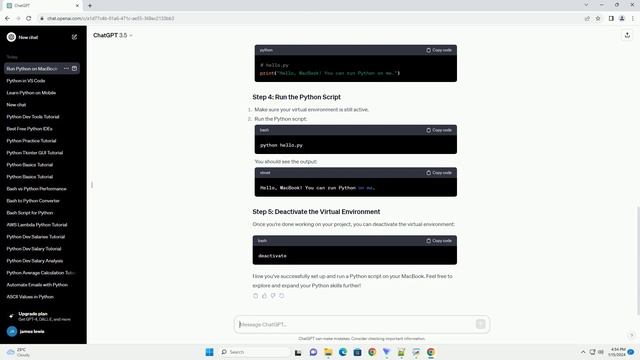Click the Step 4: Run the Python Script heading
Image resolution: width=640 pixels, height=360 pixels.
coord(296,97)
